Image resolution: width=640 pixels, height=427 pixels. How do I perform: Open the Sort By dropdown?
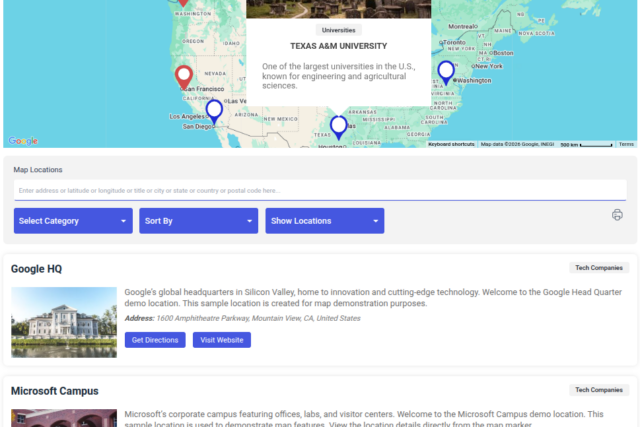pyautogui.click(x=198, y=221)
